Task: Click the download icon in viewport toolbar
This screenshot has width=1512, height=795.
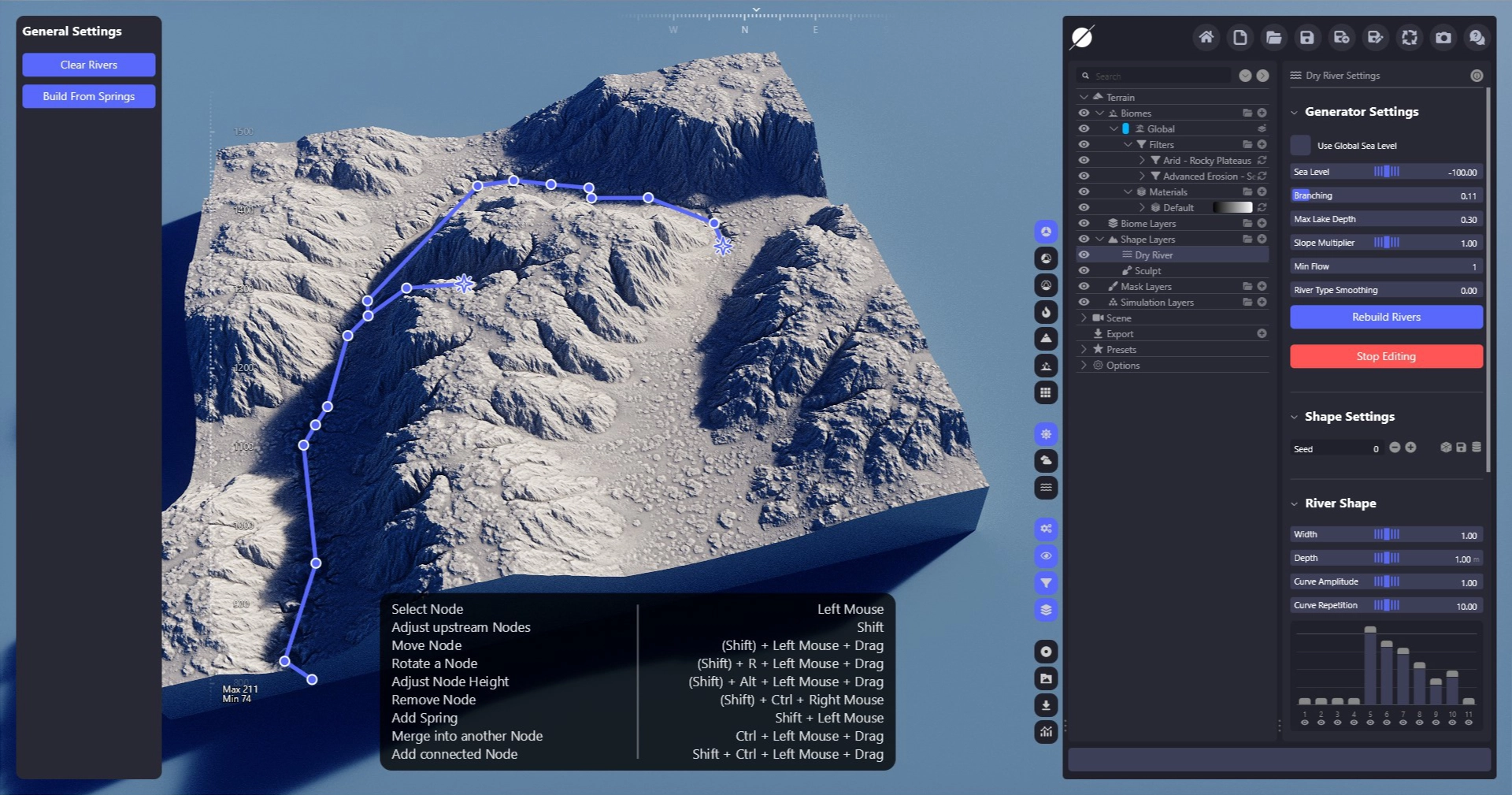Action: (x=1046, y=705)
